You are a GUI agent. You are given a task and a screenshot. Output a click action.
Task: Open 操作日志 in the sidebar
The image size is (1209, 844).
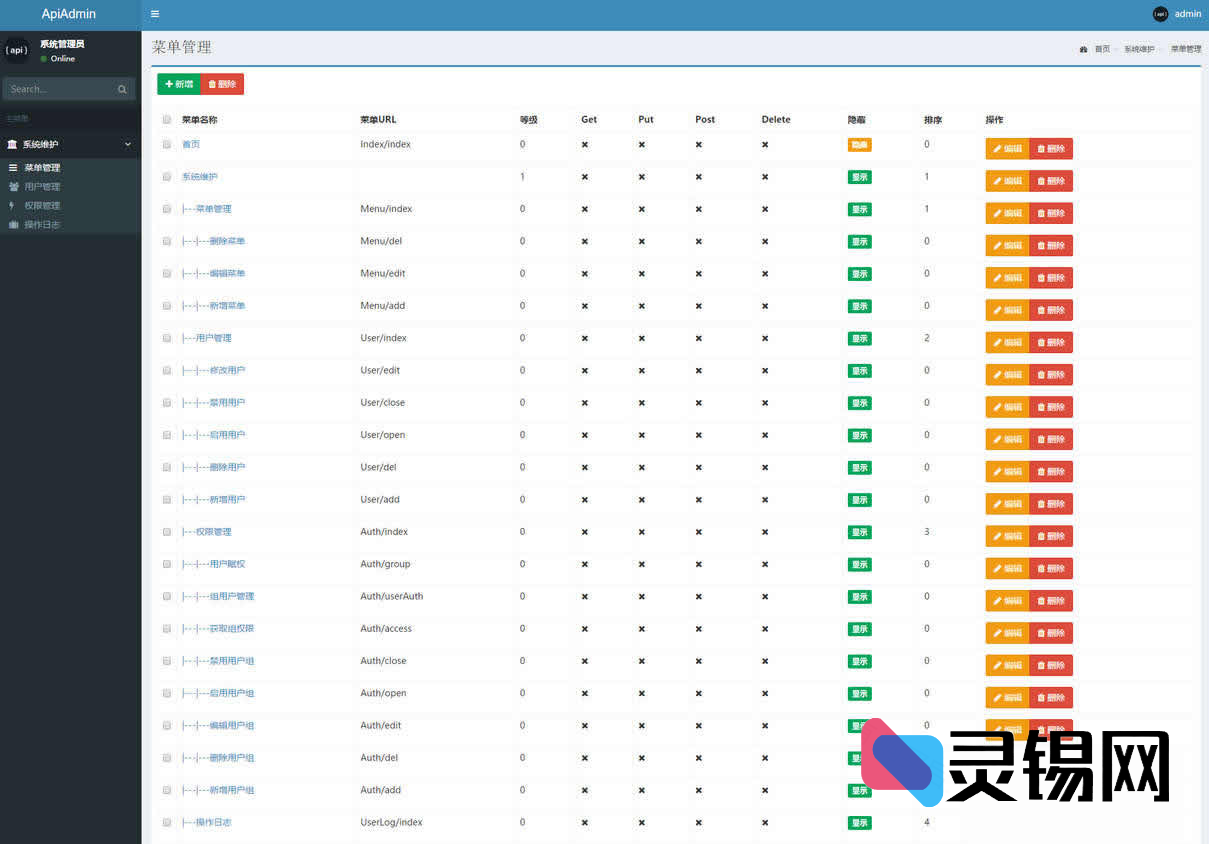click(42, 225)
